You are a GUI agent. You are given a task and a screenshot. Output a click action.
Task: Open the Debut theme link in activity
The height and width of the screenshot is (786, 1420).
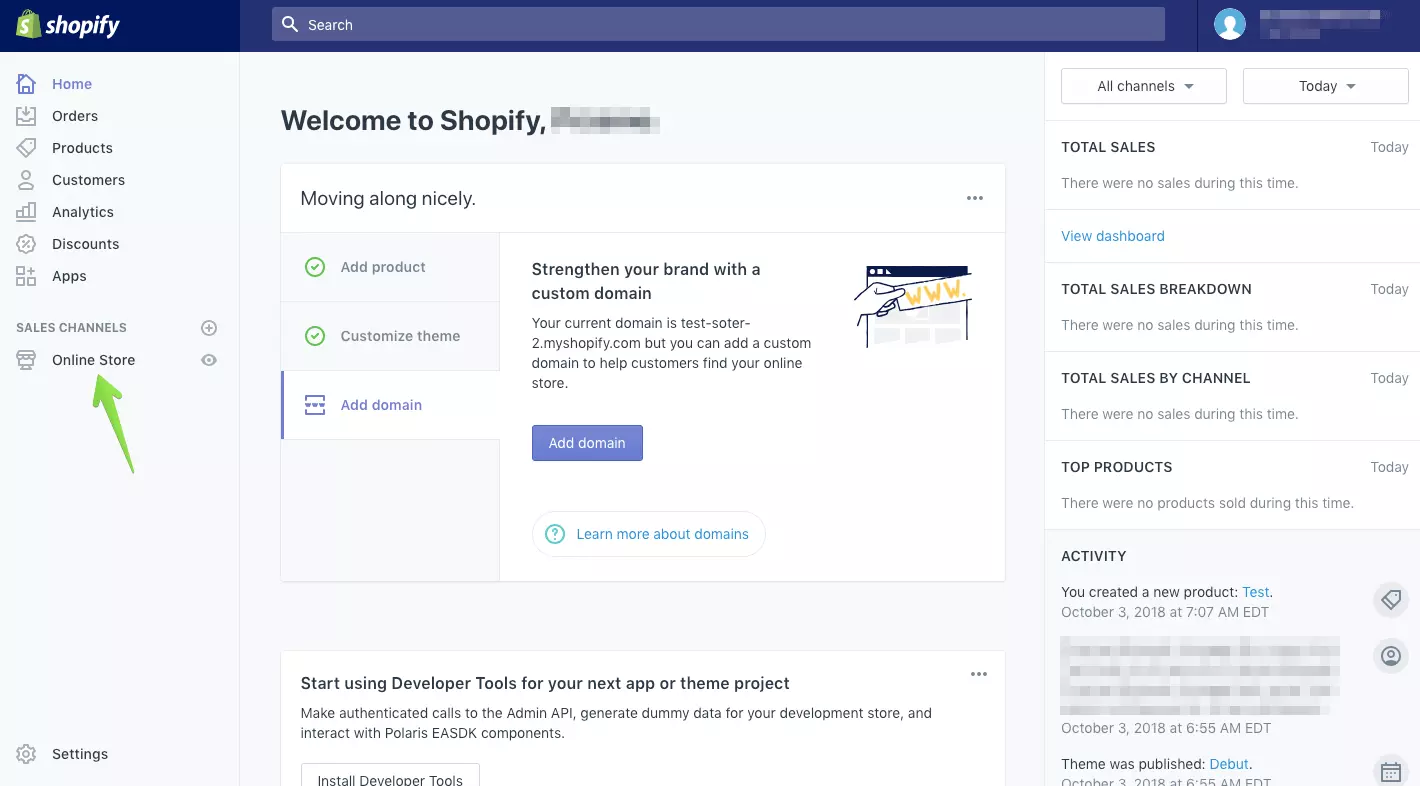pyautogui.click(x=1229, y=764)
